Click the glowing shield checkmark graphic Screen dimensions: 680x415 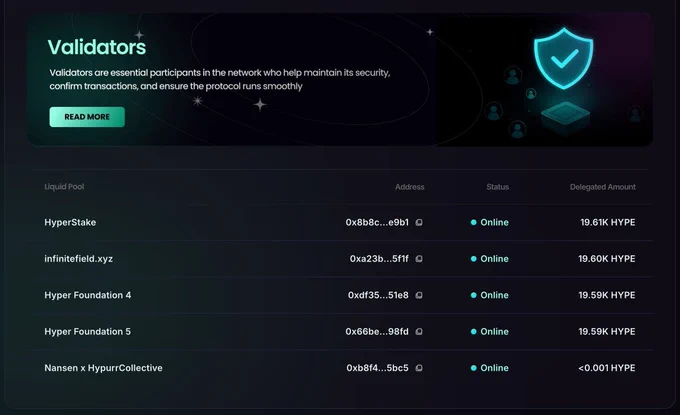(x=563, y=59)
